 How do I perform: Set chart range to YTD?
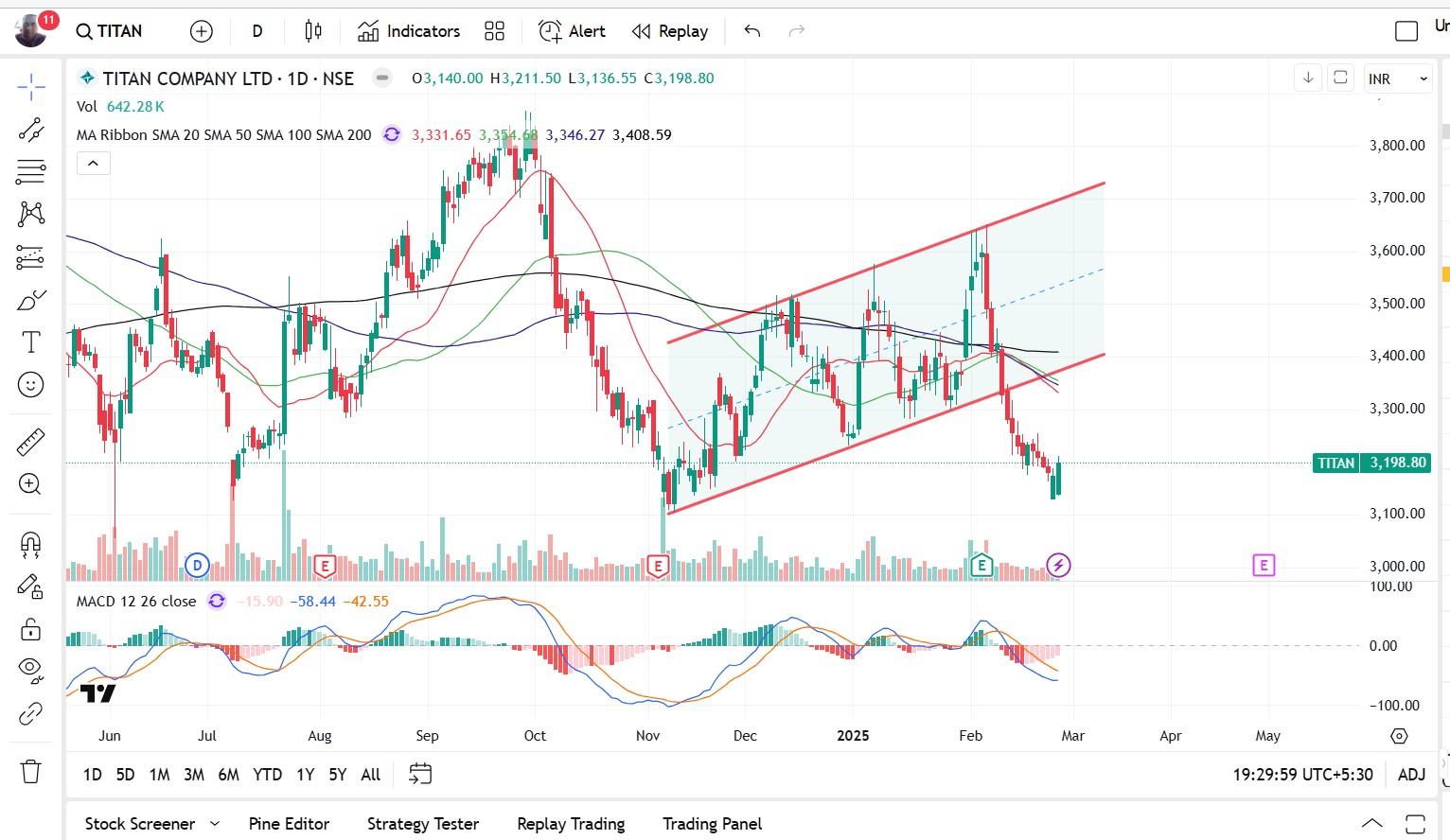tap(268, 775)
